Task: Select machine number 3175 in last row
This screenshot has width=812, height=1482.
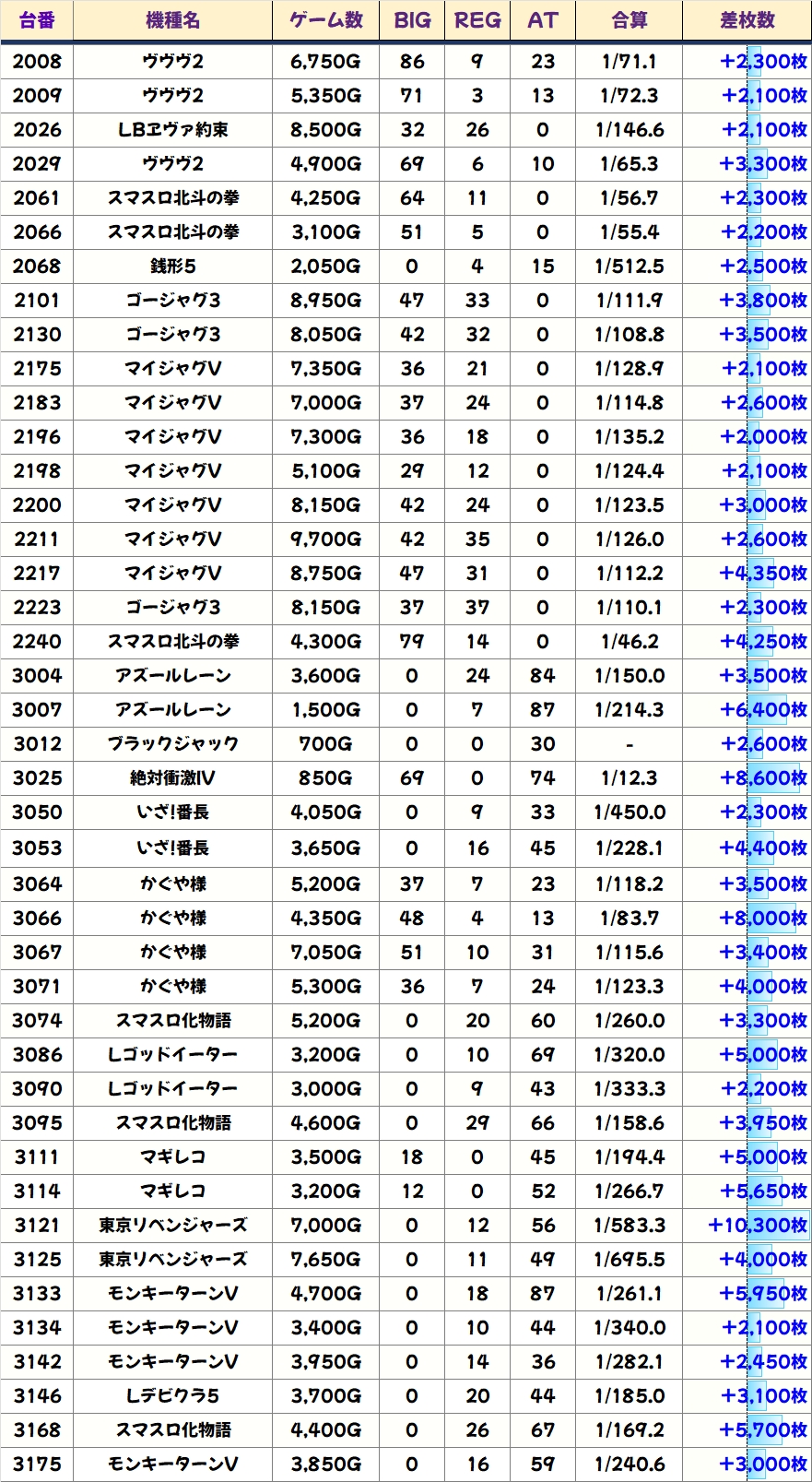Action: (x=37, y=1464)
